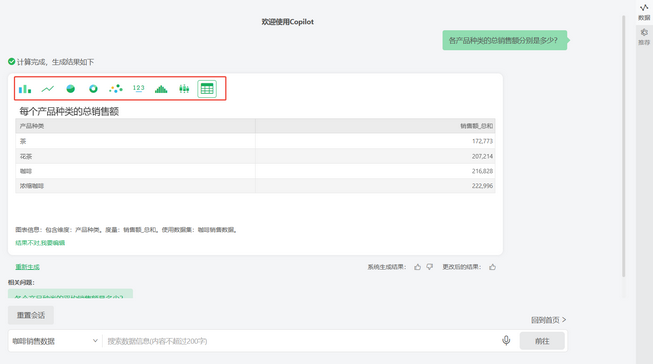
Task: Thumbs up the modified result
Action: (x=493, y=267)
